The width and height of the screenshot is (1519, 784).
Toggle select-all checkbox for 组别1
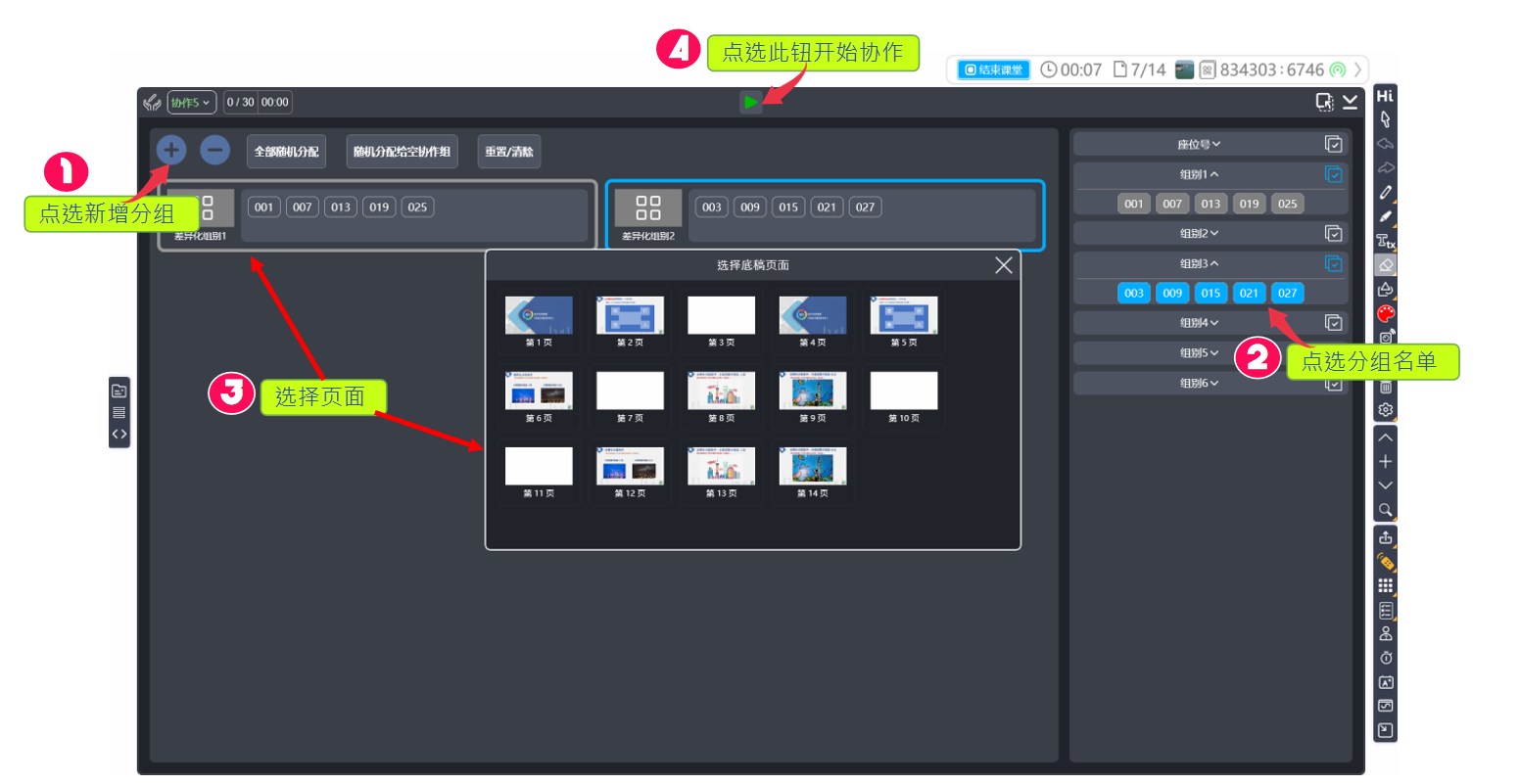coord(1333,174)
